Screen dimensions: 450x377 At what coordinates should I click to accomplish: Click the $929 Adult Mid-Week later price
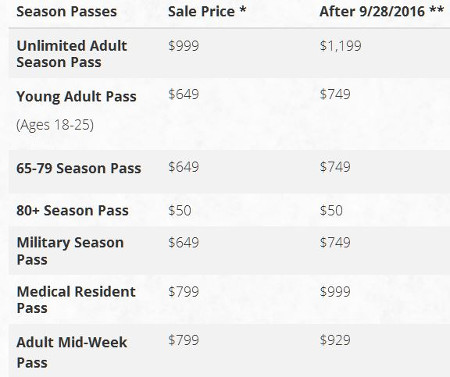coord(335,340)
